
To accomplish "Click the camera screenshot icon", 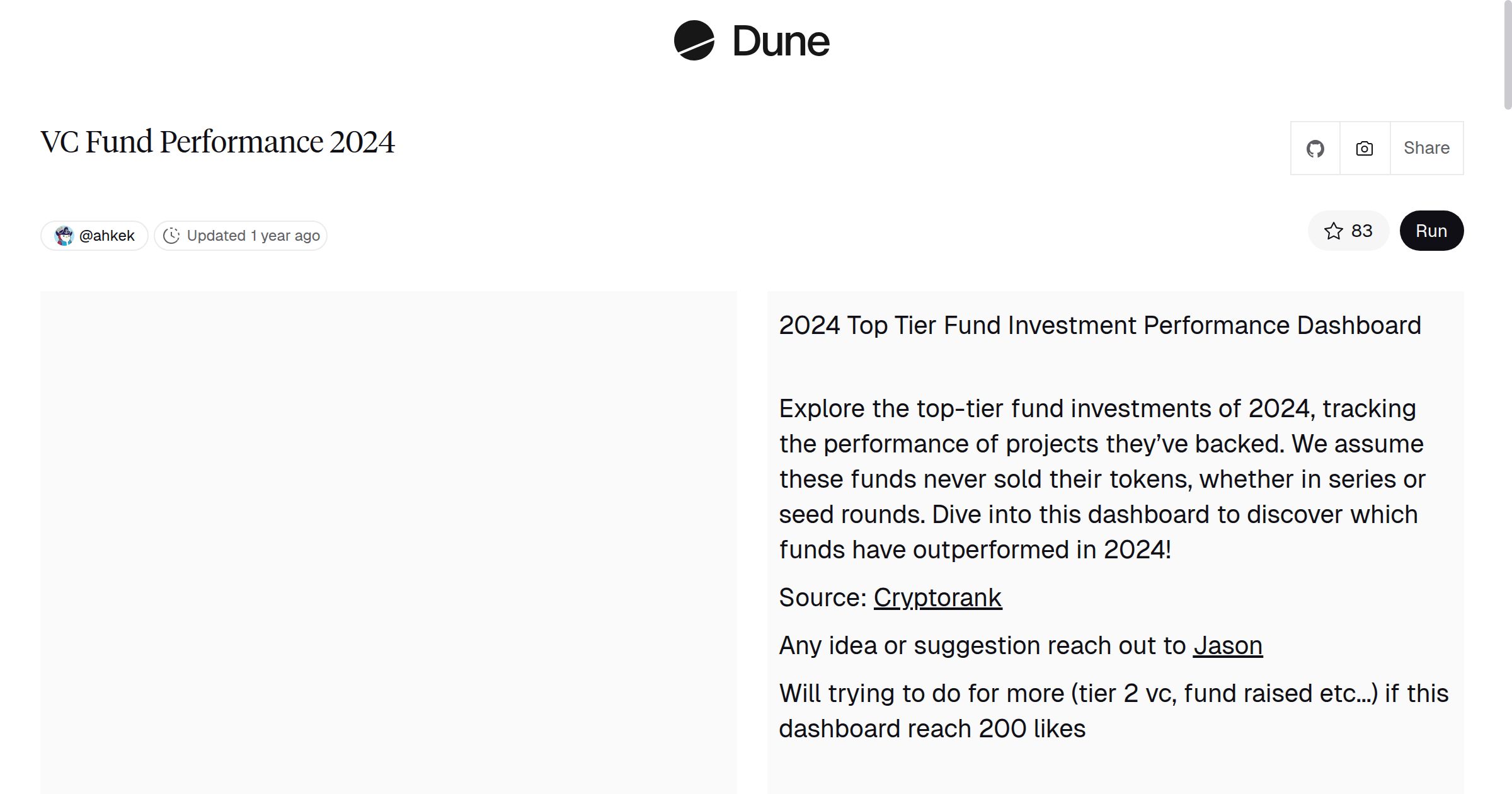I will click(1364, 148).
